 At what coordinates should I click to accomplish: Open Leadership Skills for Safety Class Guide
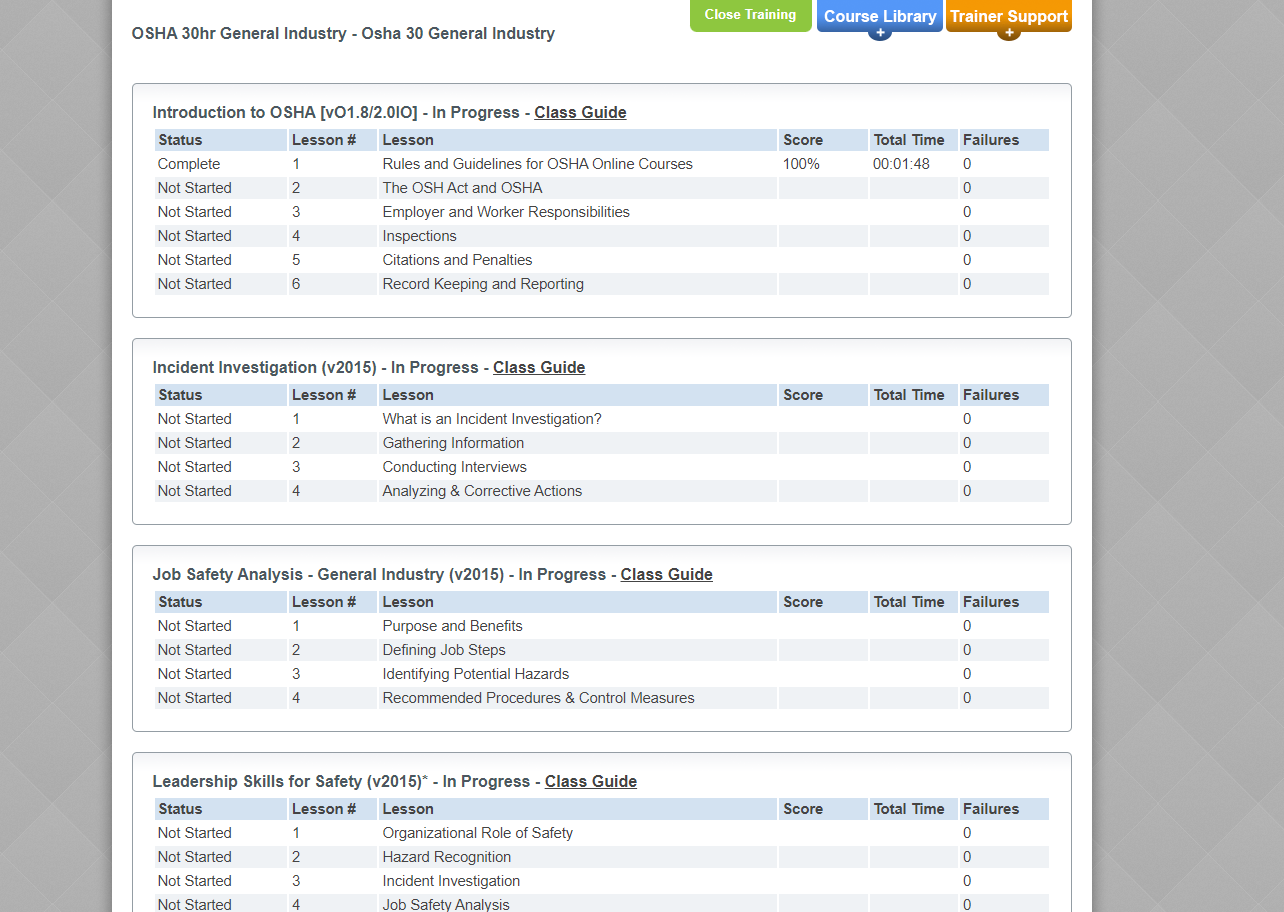click(591, 781)
